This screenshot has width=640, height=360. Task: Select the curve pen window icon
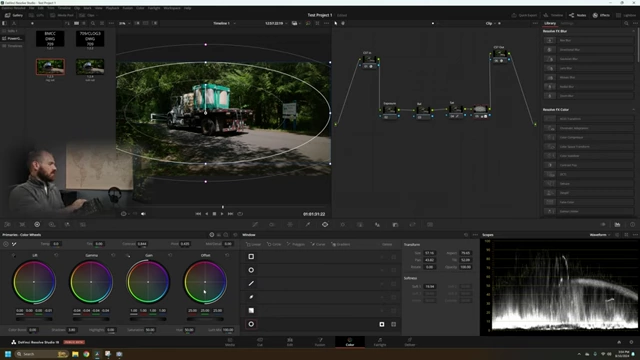click(x=251, y=297)
